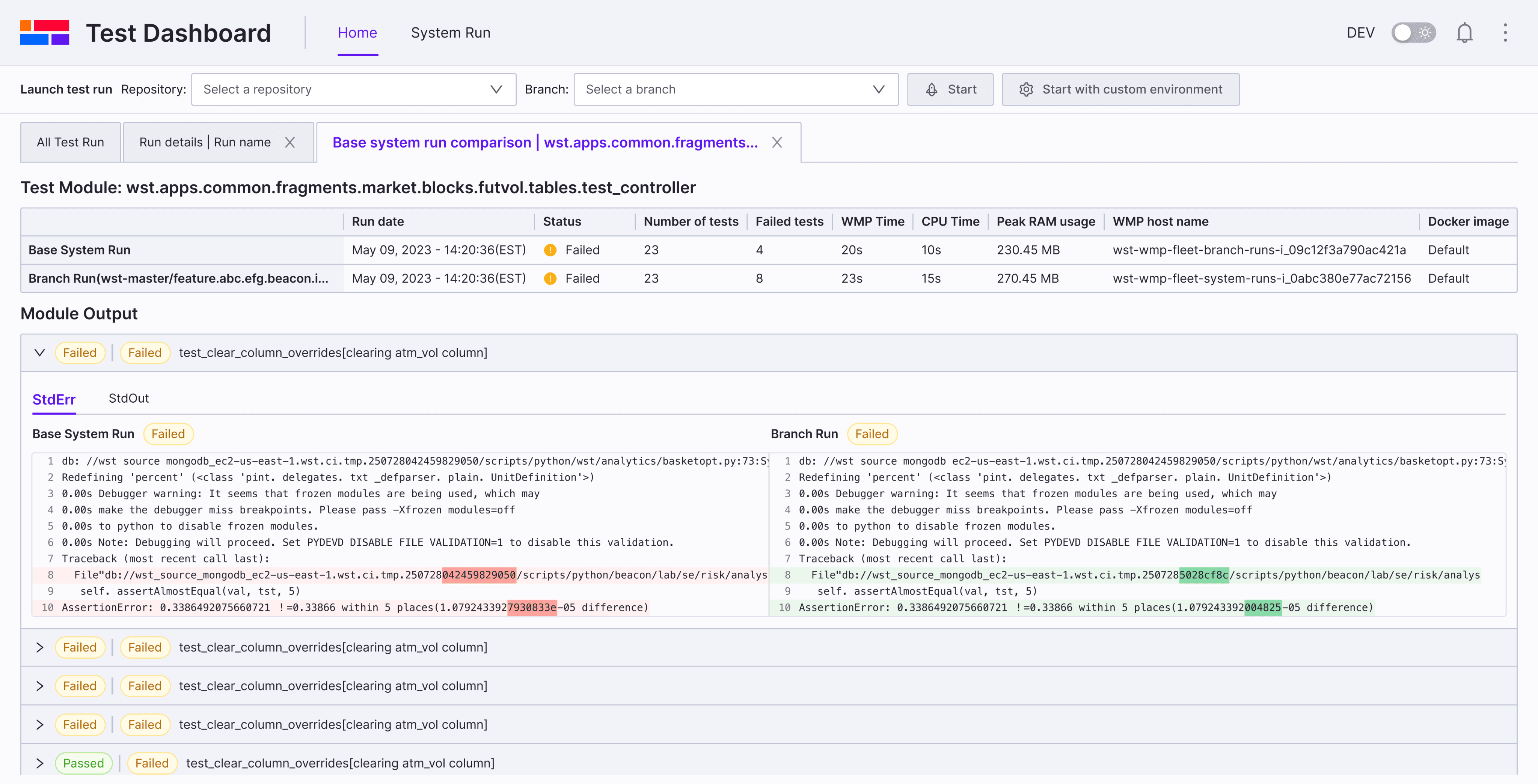Click the Branch Run row name cell
The image size is (1538, 784).
pyautogui.click(x=179, y=278)
